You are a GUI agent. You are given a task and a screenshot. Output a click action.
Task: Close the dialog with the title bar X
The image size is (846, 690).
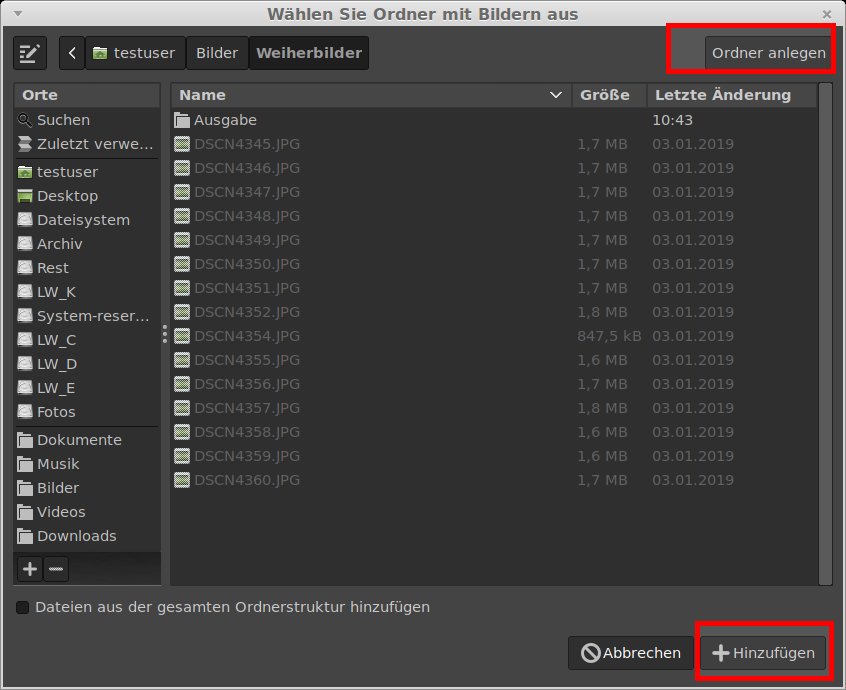click(x=827, y=15)
